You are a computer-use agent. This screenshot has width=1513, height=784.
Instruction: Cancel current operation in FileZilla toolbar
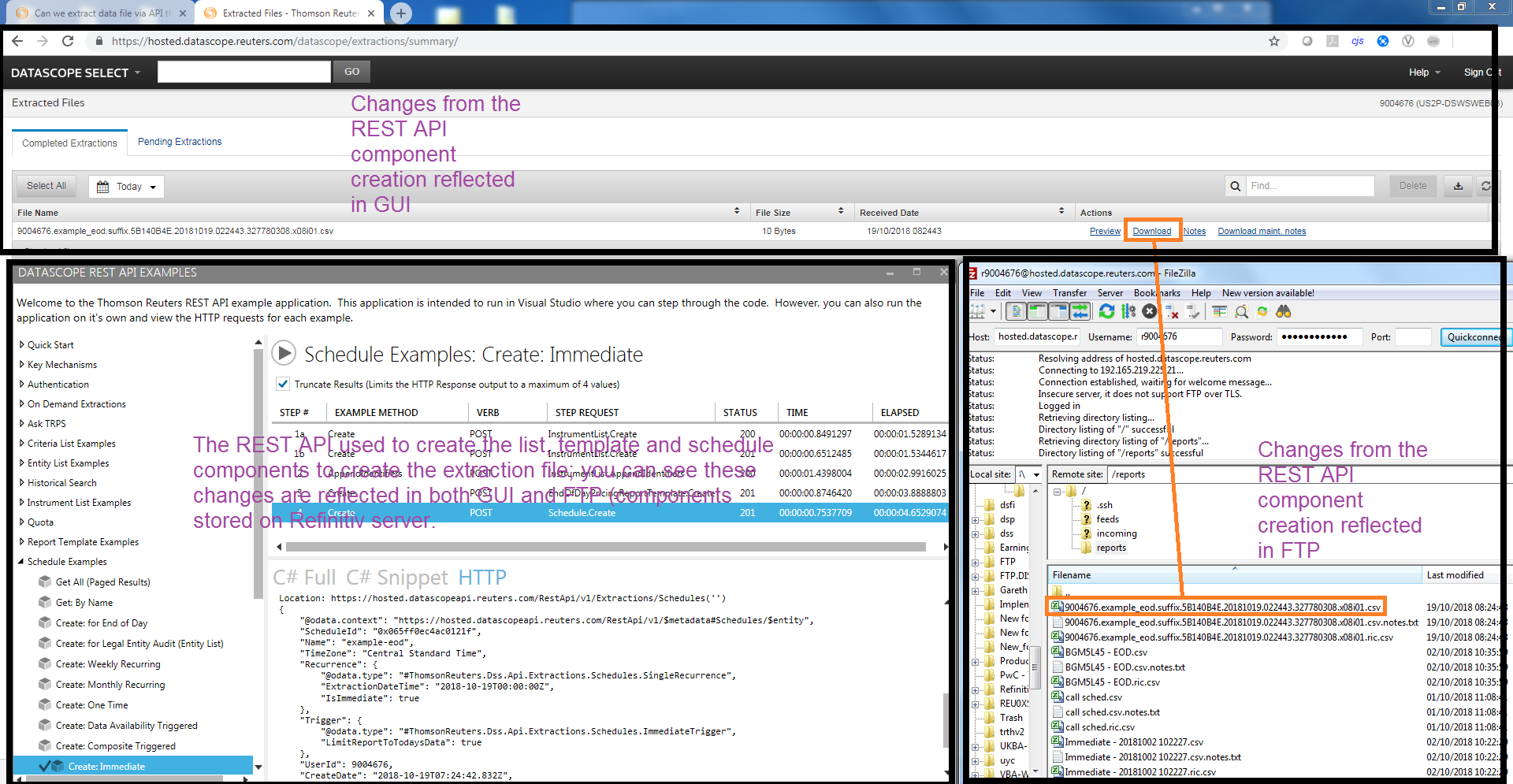pyautogui.click(x=1150, y=312)
